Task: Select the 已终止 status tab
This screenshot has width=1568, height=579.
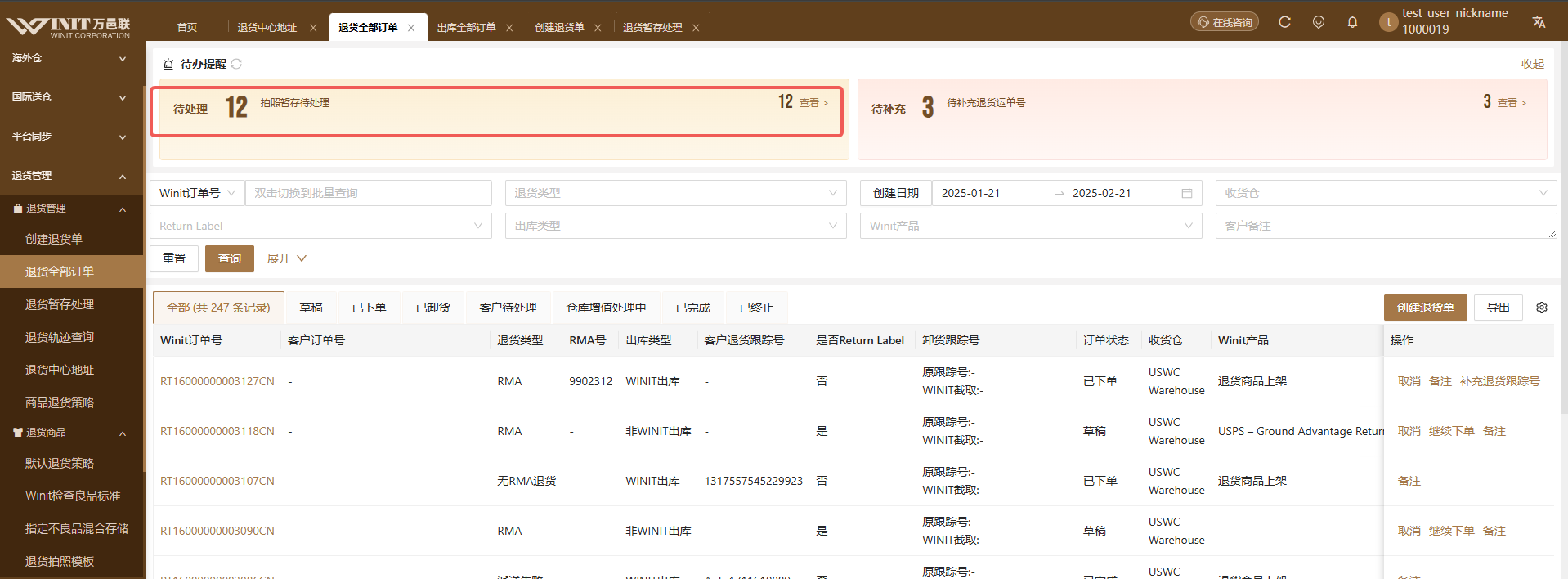Action: [x=757, y=307]
